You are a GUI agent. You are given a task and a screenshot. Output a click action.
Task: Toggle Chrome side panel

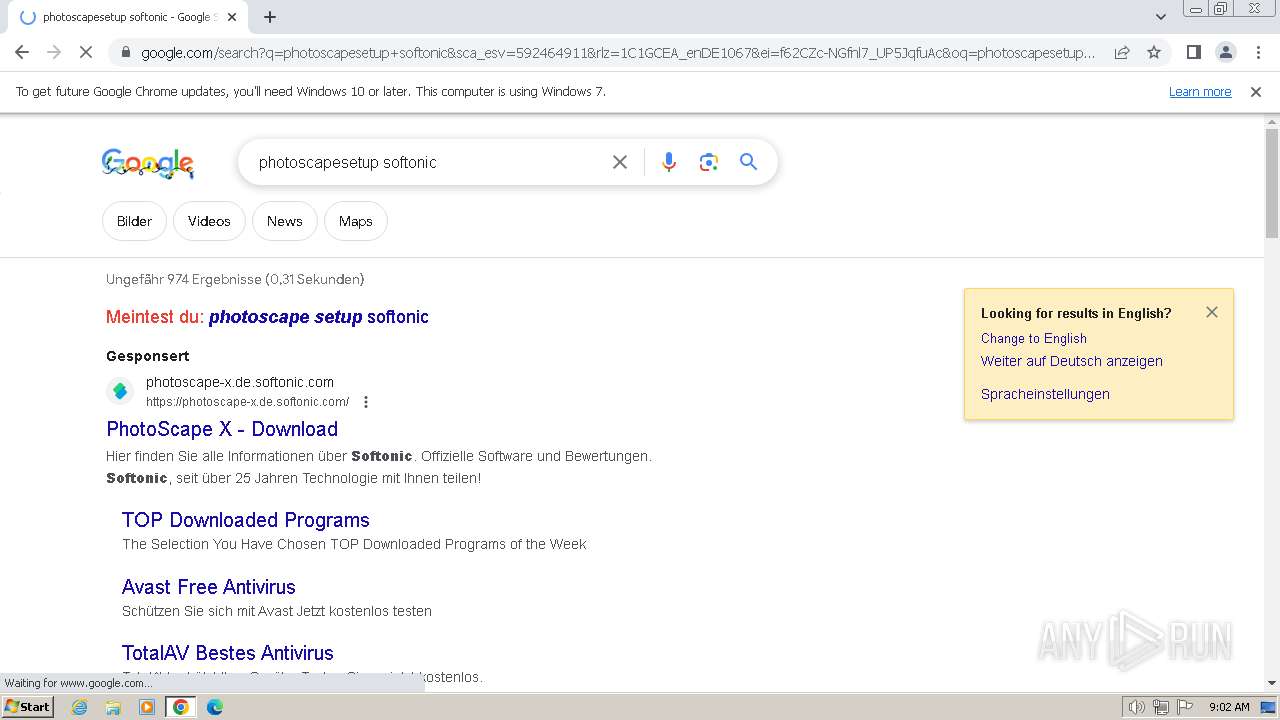pyautogui.click(x=1193, y=52)
